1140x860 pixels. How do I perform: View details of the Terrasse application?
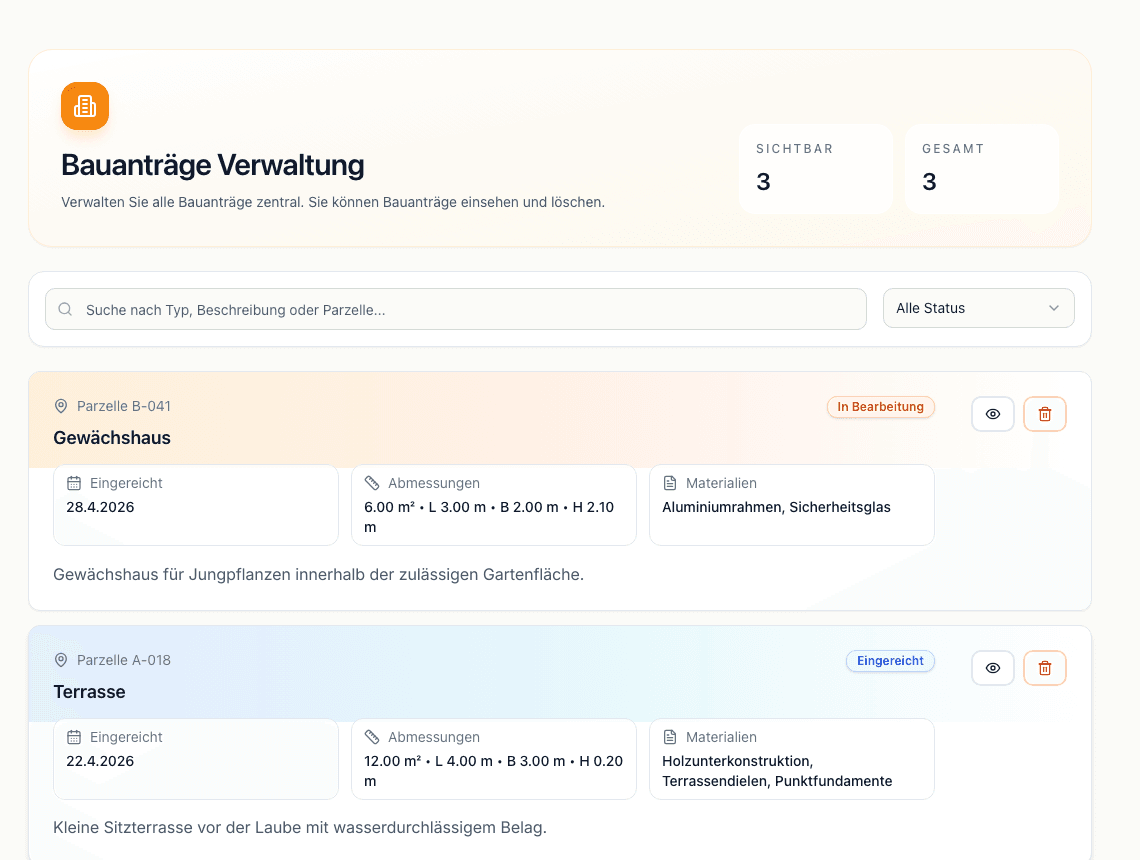pos(992,668)
